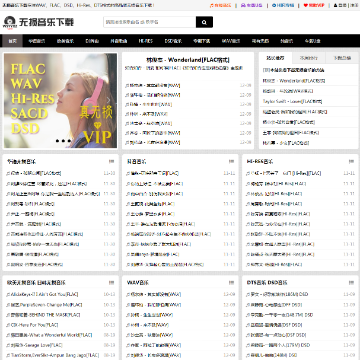The width and height of the screenshot is (360, 360).
Task: Click the red heart VIP link in the top bar
Action: 314,5
